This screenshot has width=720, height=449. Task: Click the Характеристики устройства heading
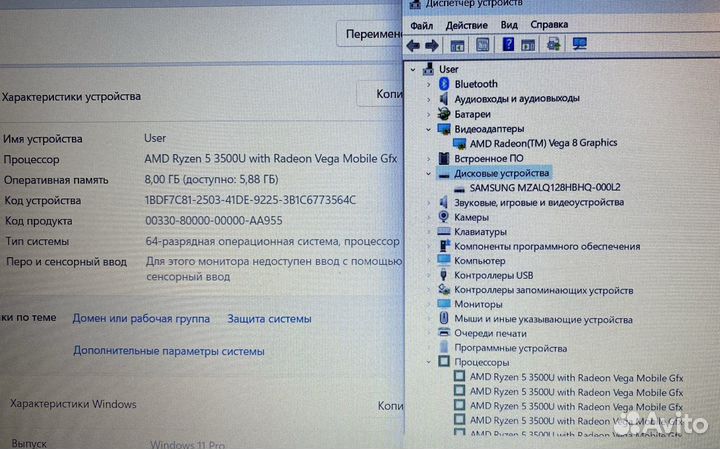point(71,97)
